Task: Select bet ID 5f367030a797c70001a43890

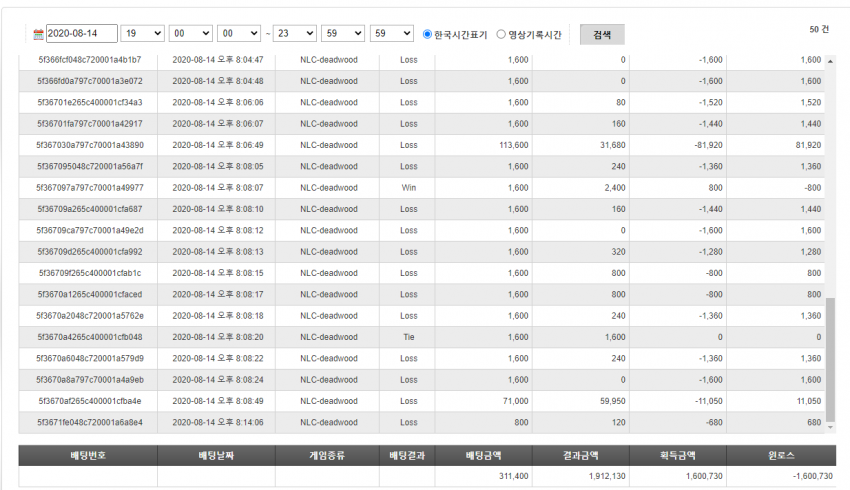Action: tap(90, 145)
